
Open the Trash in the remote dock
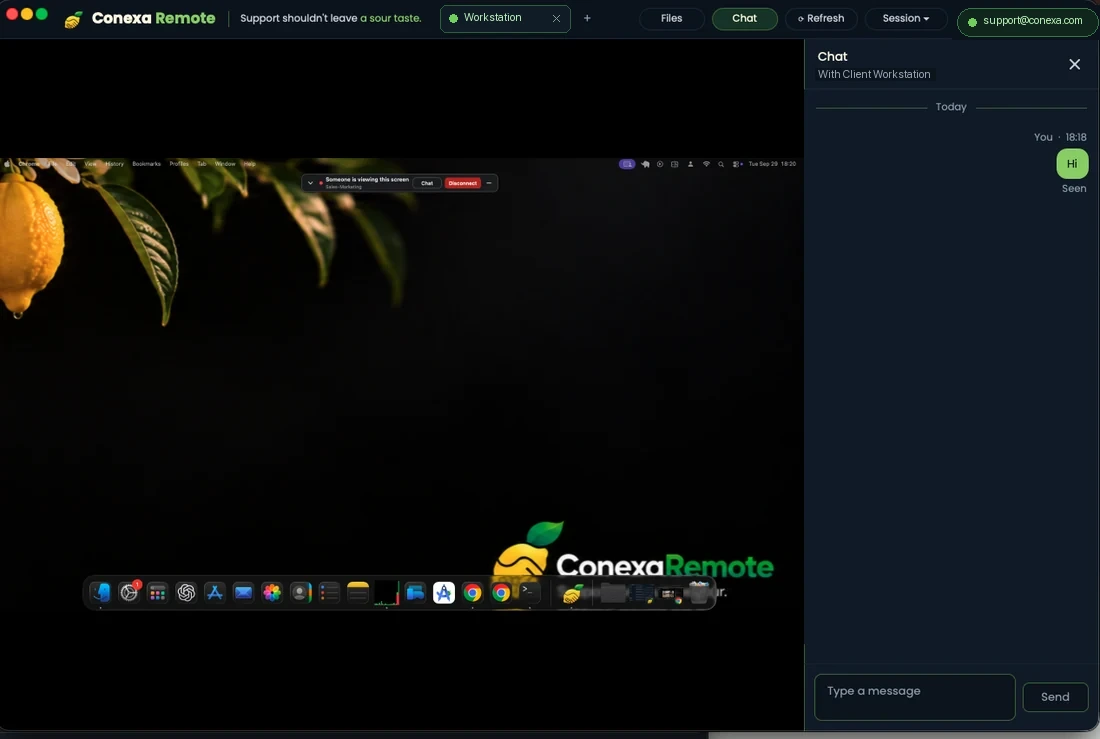pos(699,592)
